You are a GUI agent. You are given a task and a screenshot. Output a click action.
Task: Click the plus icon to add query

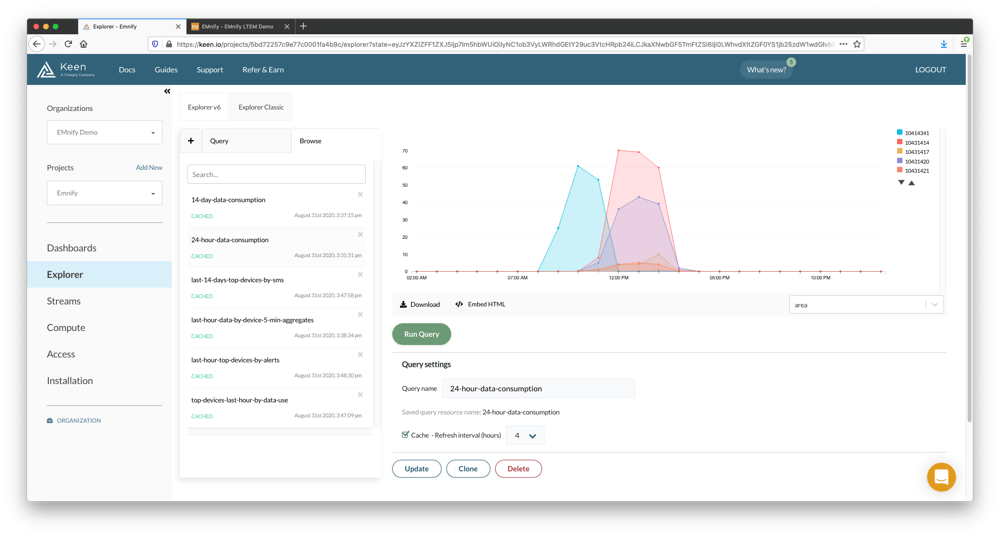click(x=191, y=141)
